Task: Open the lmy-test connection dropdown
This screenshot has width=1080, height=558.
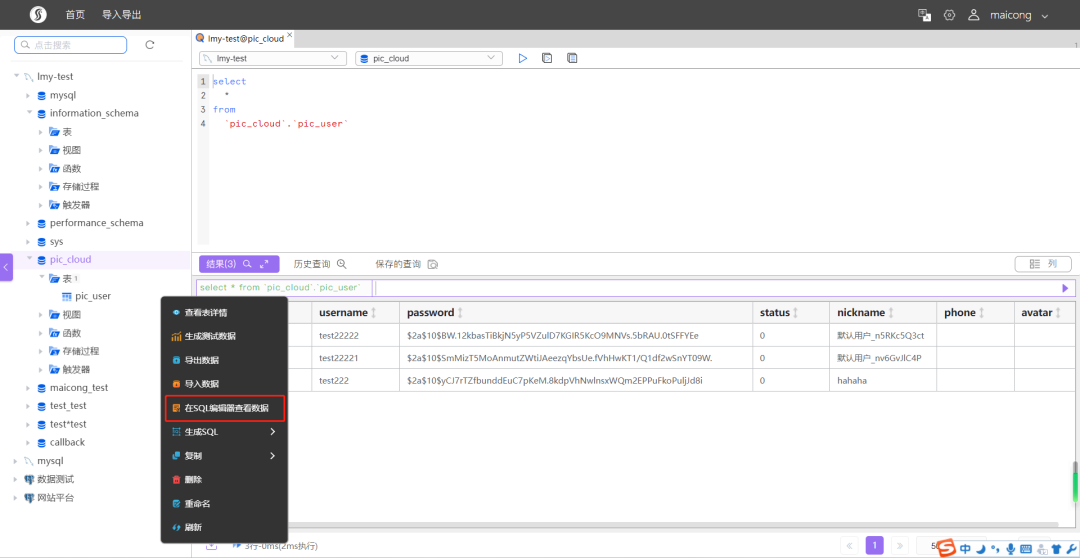Action: pos(273,59)
